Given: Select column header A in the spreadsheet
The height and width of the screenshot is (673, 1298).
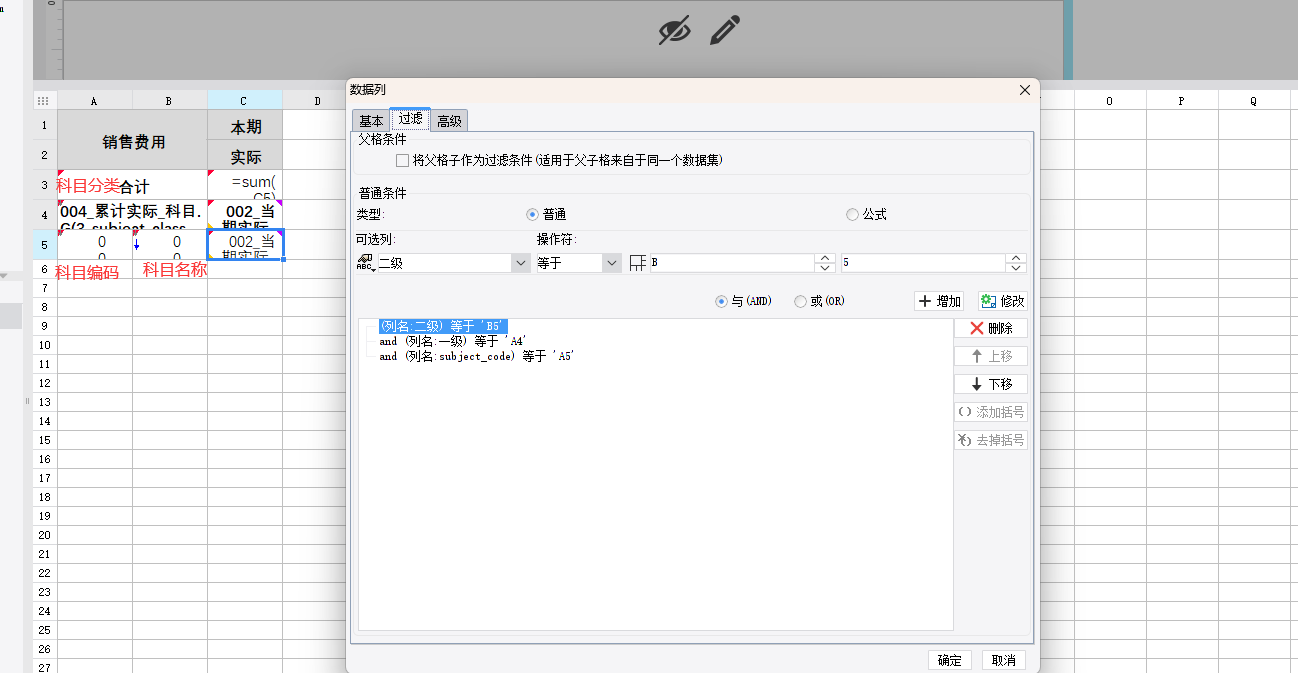Looking at the screenshot, I should click(x=95, y=101).
